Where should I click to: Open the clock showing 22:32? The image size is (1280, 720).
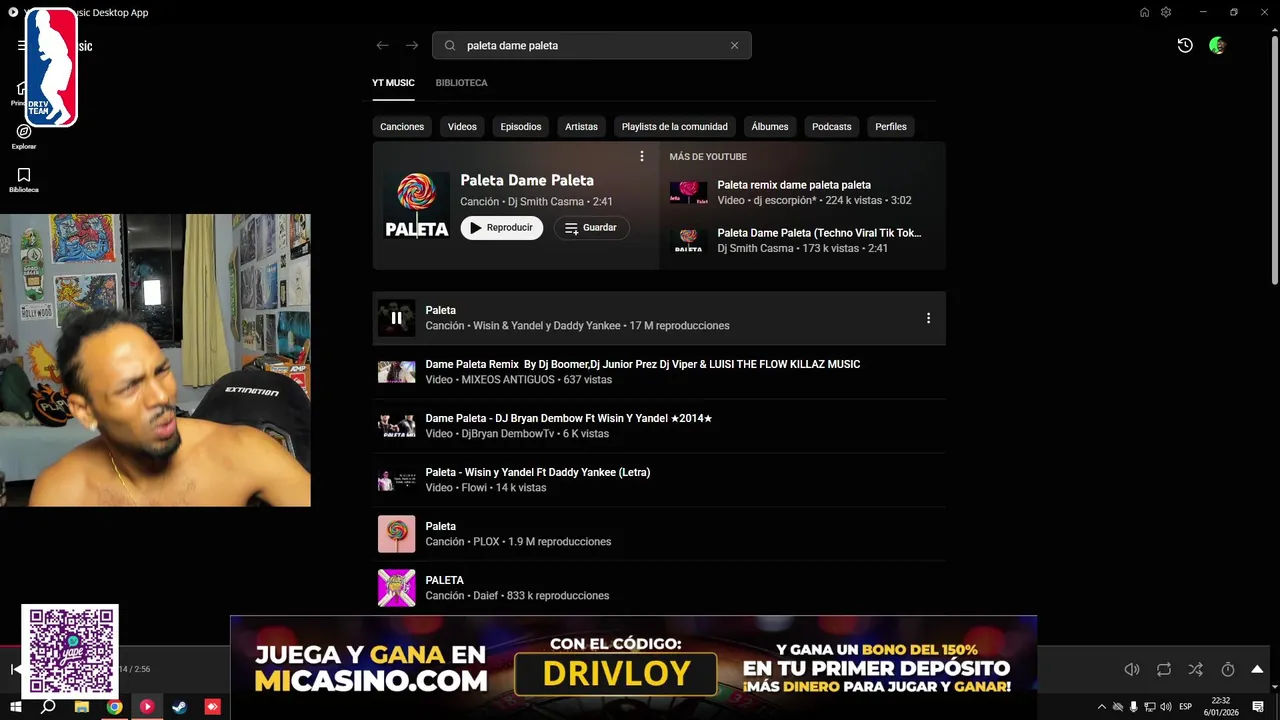1221,707
